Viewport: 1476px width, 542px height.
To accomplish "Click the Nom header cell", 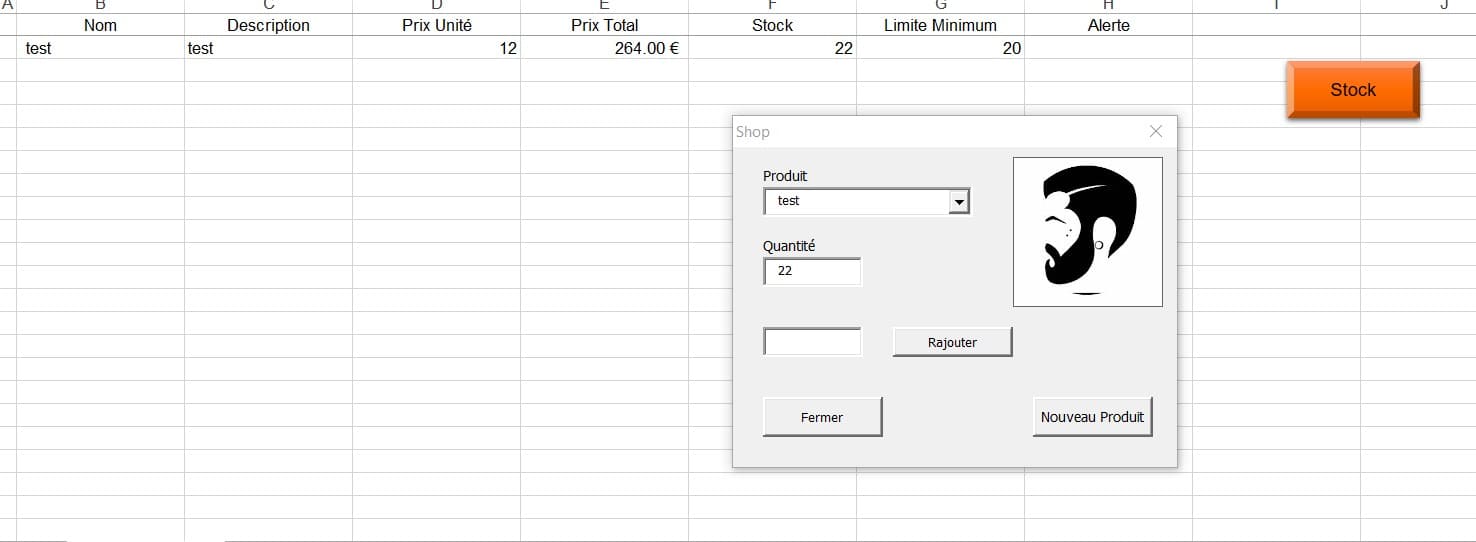I will pos(100,25).
